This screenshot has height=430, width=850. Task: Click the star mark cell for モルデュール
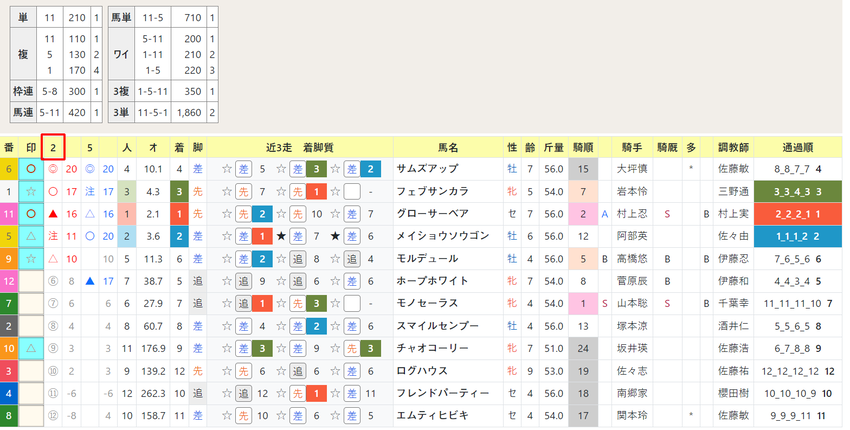point(31,259)
